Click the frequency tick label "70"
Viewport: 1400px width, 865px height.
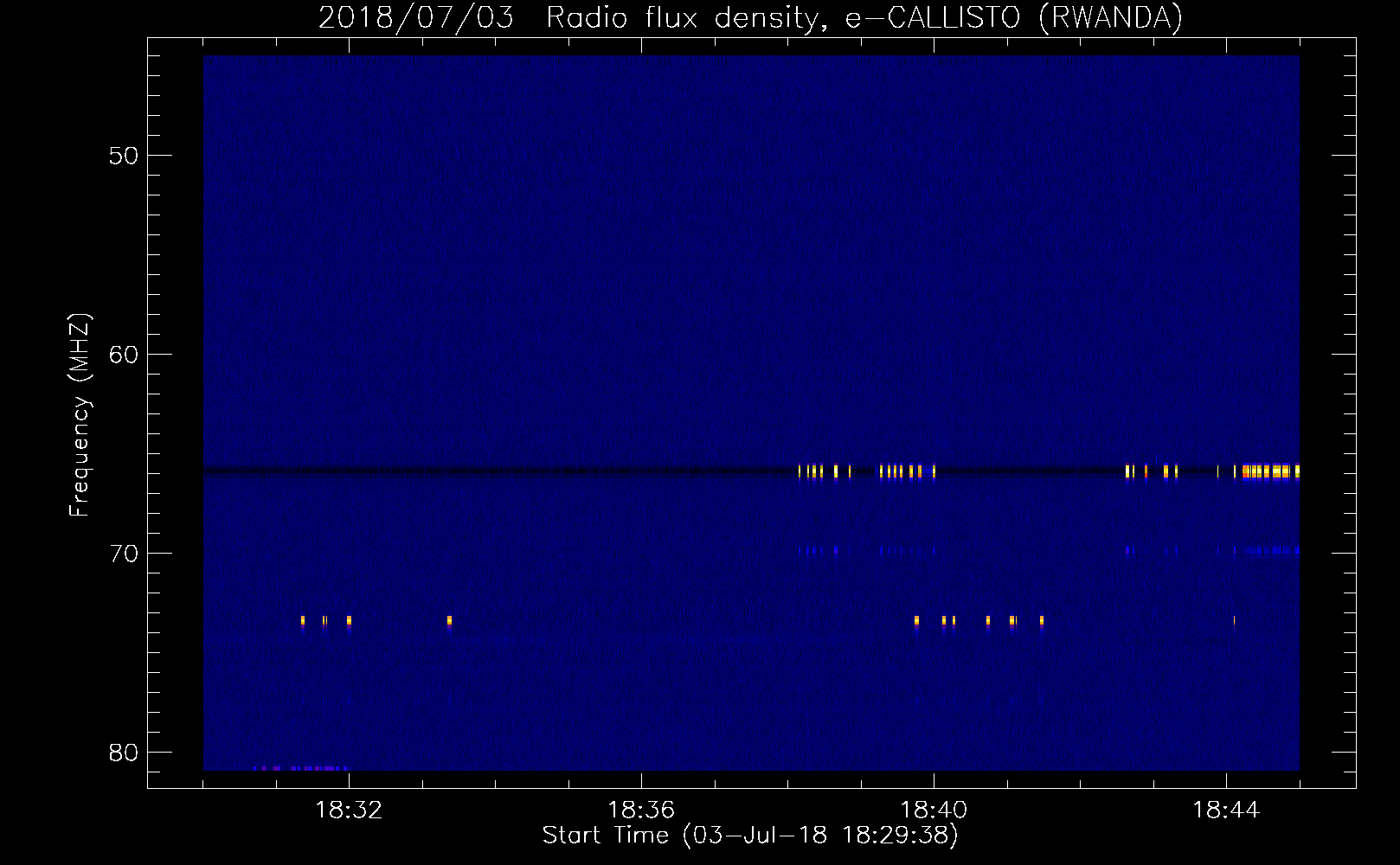pyautogui.click(x=124, y=554)
